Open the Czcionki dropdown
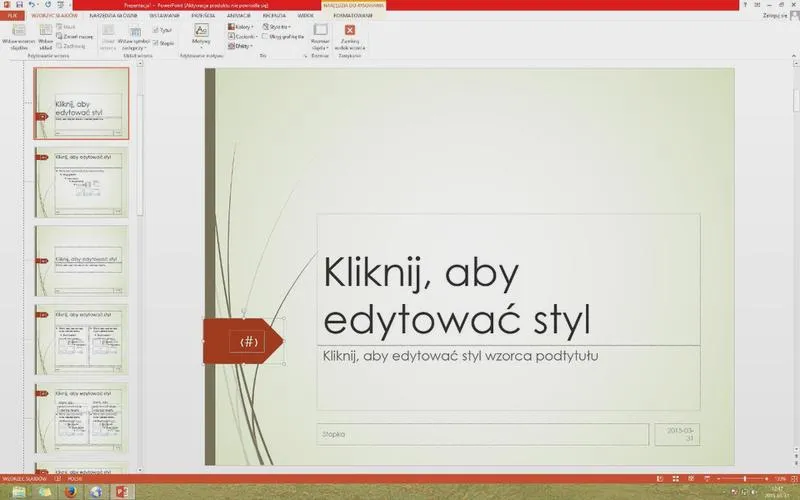The image size is (800, 500). click(x=243, y=36)
